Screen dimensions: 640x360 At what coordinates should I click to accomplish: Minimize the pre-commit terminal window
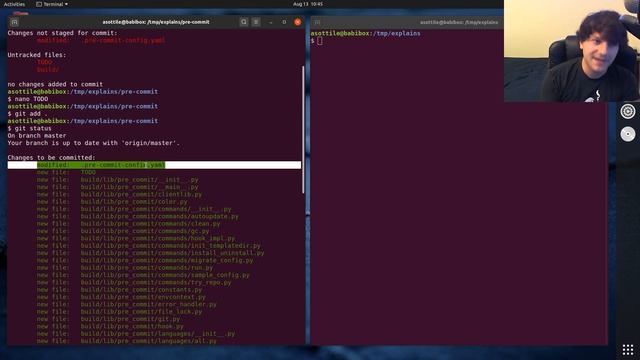[271, 22]
